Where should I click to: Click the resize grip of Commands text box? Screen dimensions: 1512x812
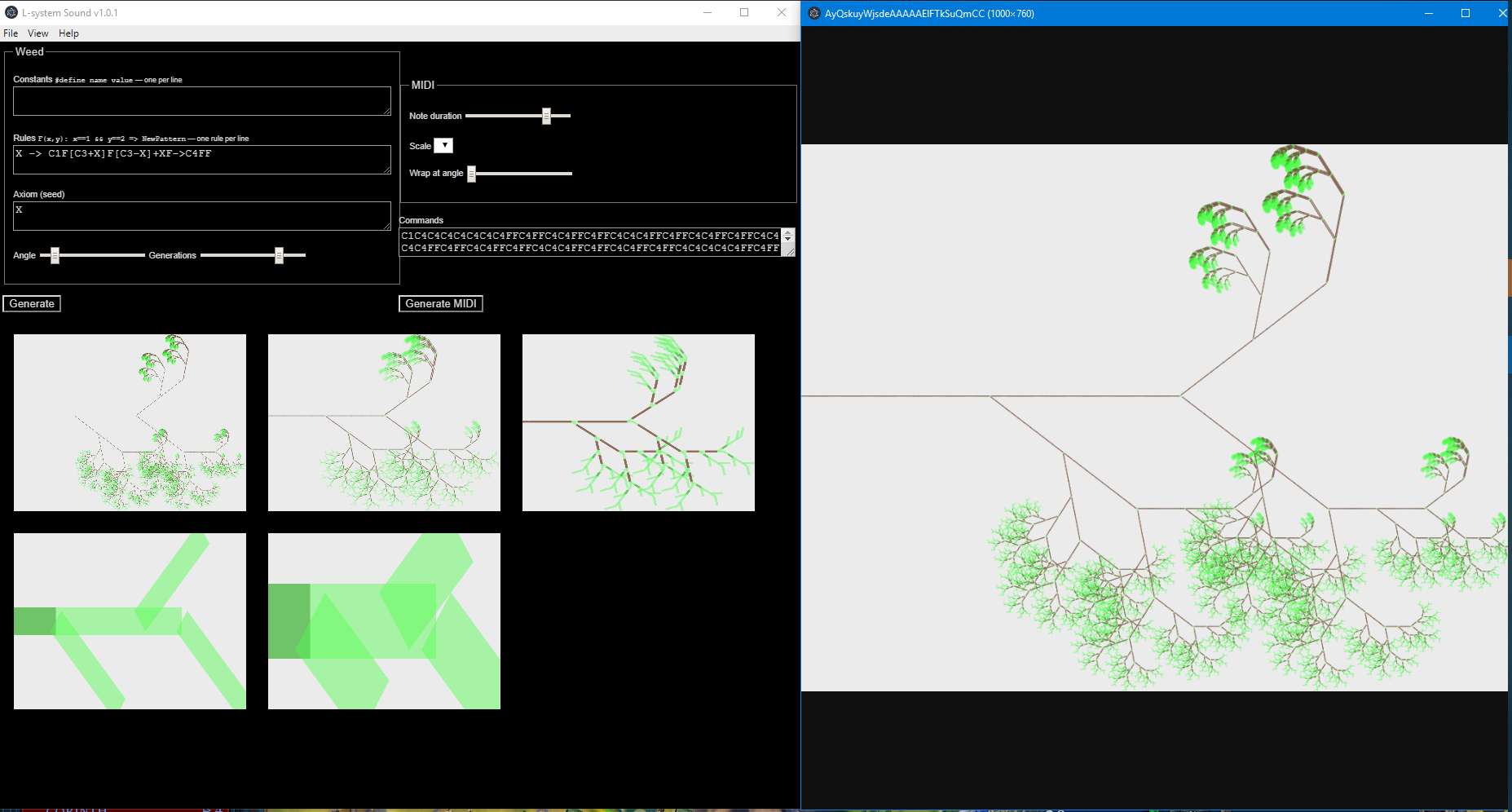pos(788,252)
